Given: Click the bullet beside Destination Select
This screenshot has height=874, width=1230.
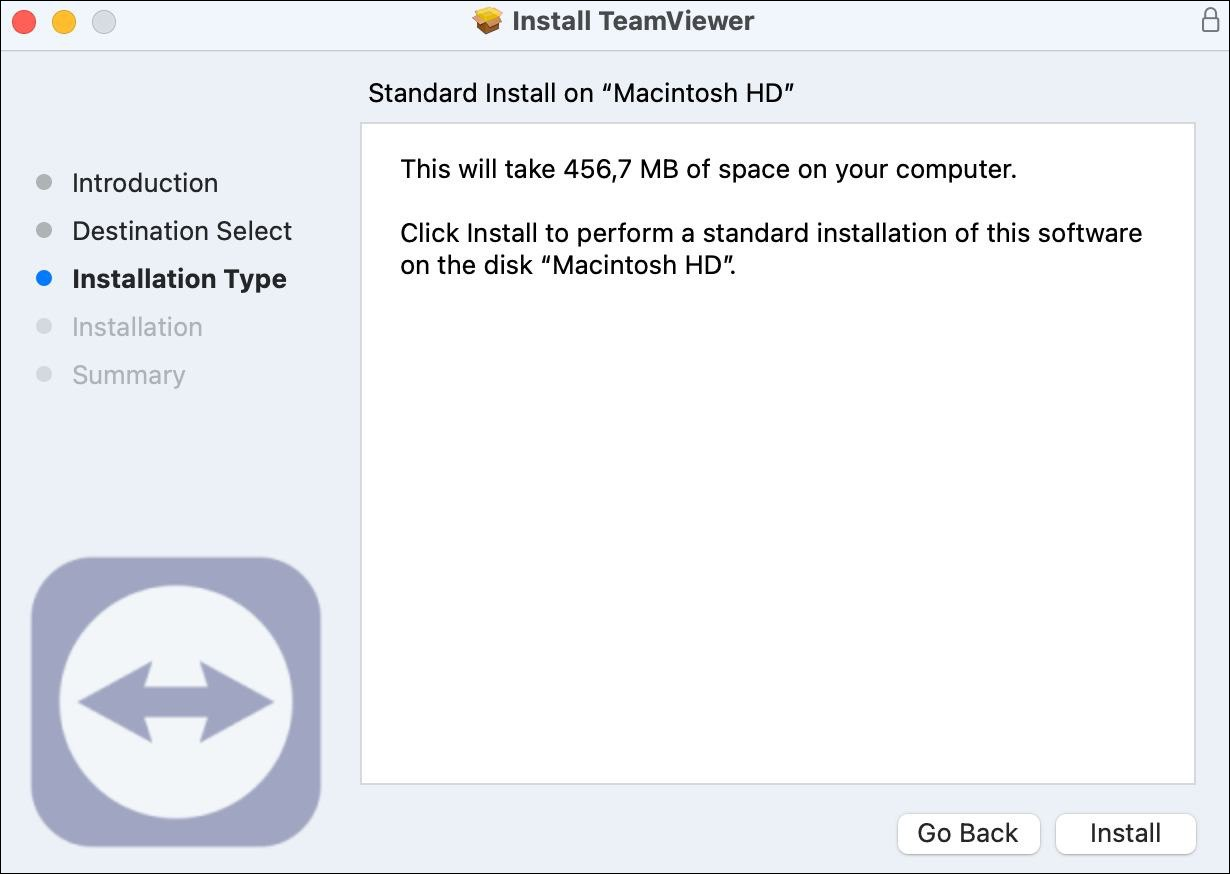Looking at the screenshot, I should [44, 230].
